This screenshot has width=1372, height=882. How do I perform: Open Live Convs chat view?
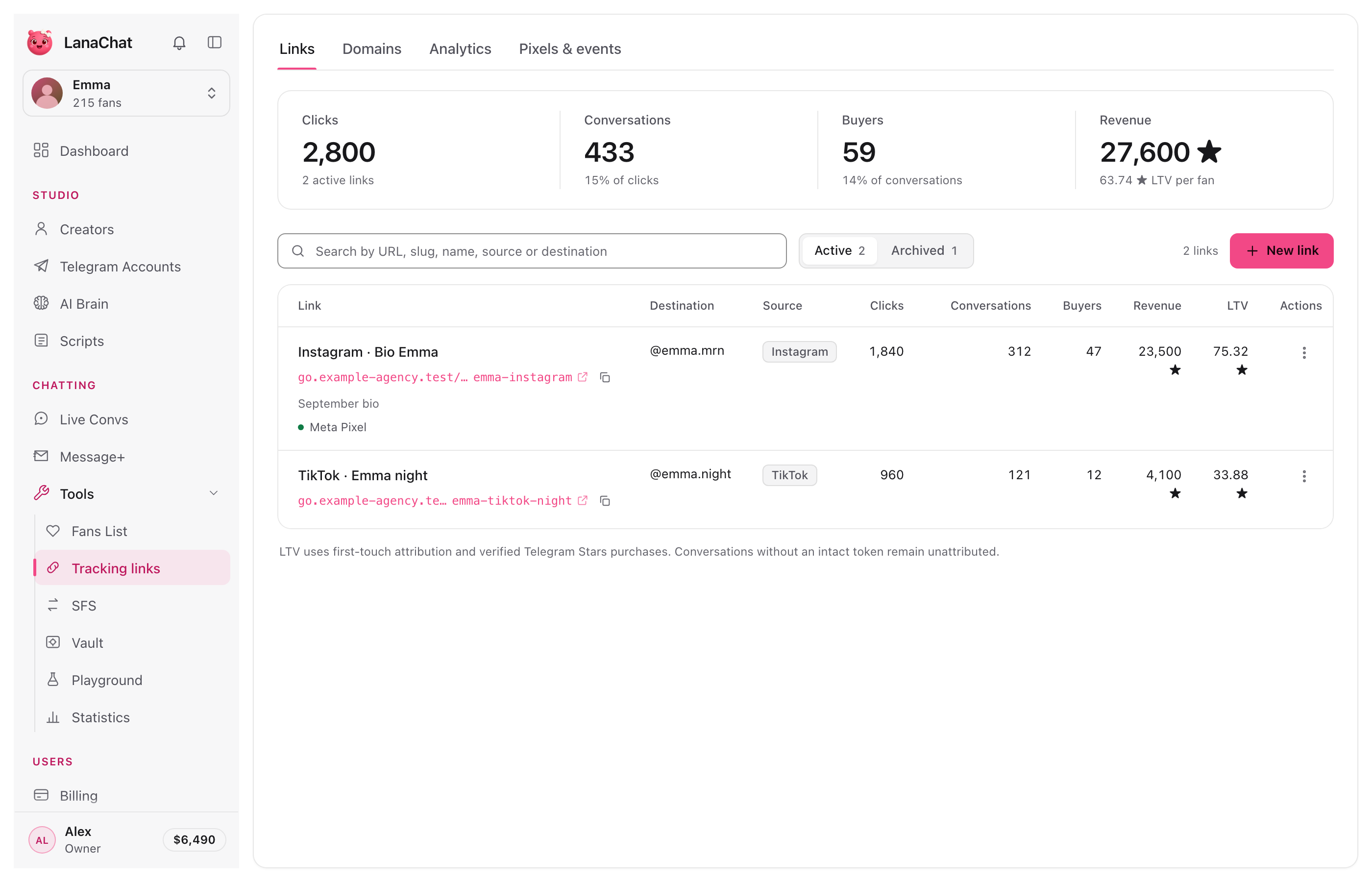(x=126, y=419)
